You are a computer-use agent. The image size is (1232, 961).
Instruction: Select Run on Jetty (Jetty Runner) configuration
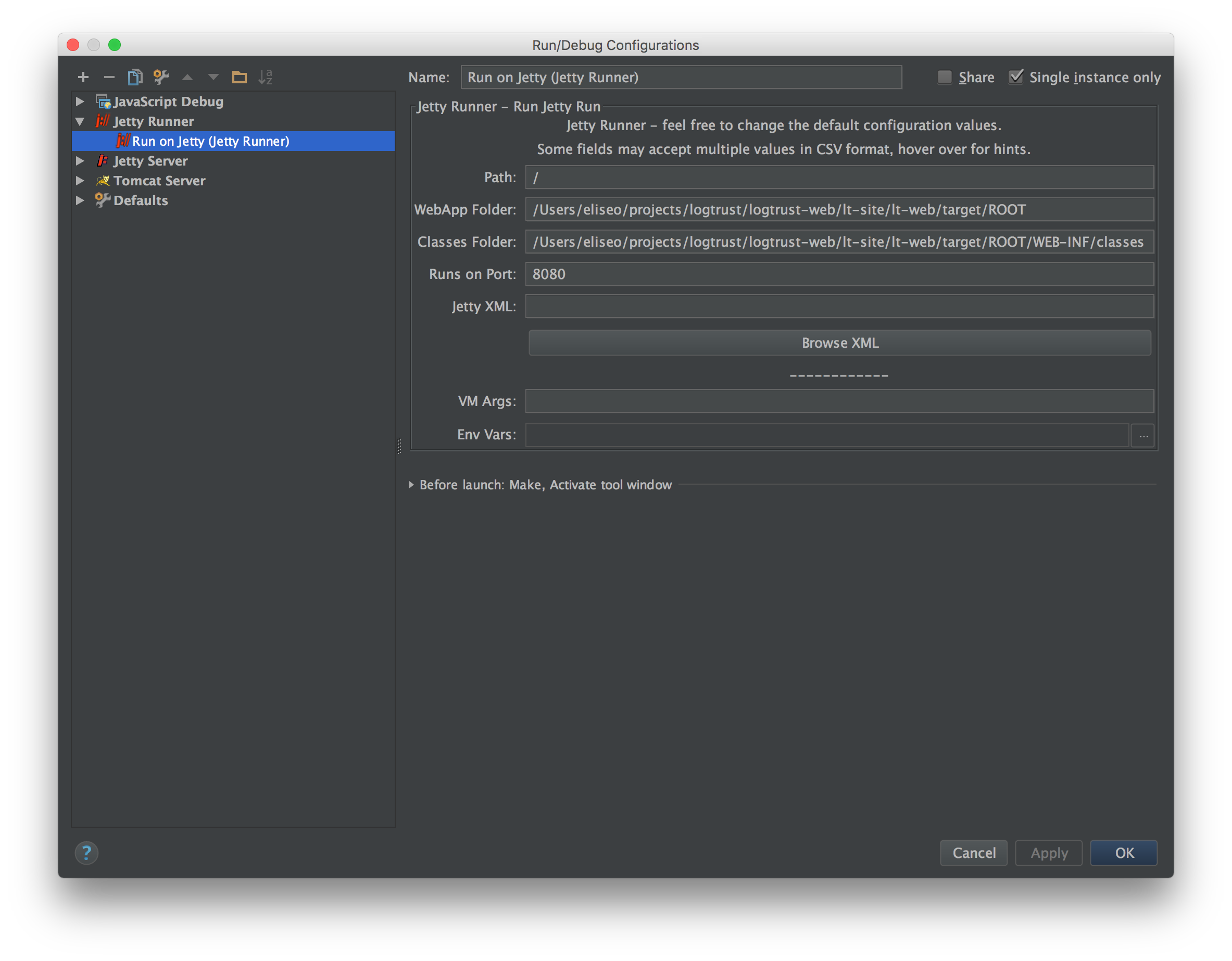pos(233,141)
